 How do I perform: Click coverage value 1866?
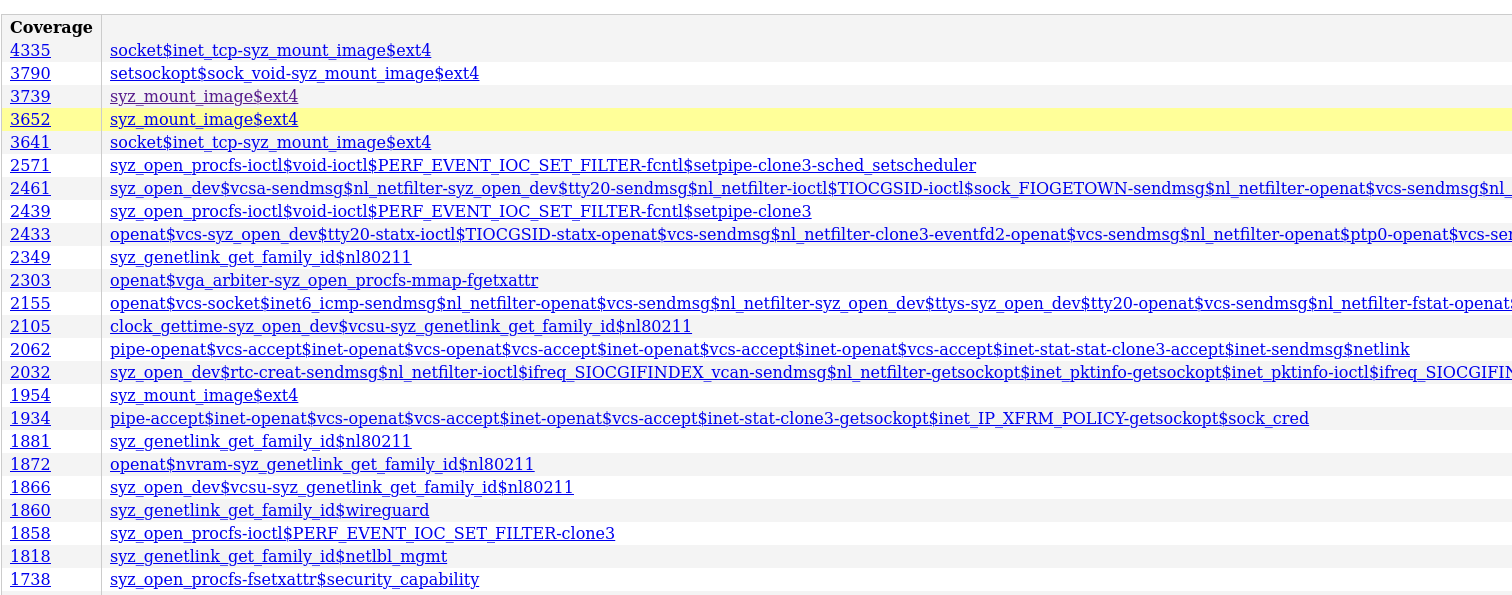[x=30, y=487]
